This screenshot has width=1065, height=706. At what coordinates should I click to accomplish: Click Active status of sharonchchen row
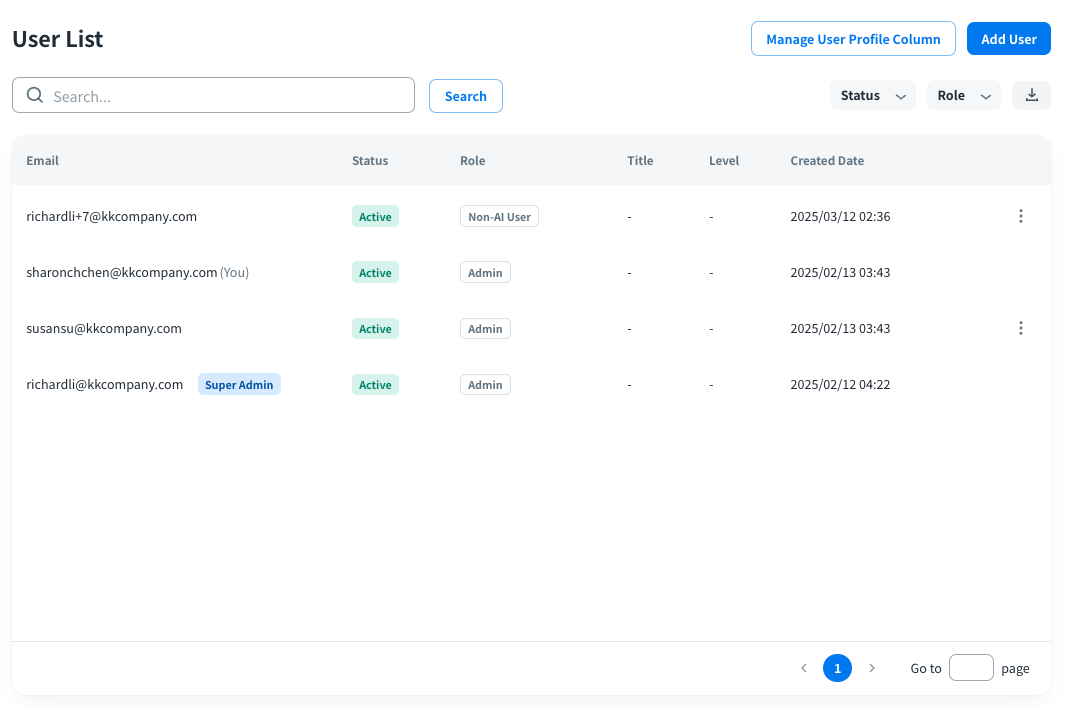[375, 272]
